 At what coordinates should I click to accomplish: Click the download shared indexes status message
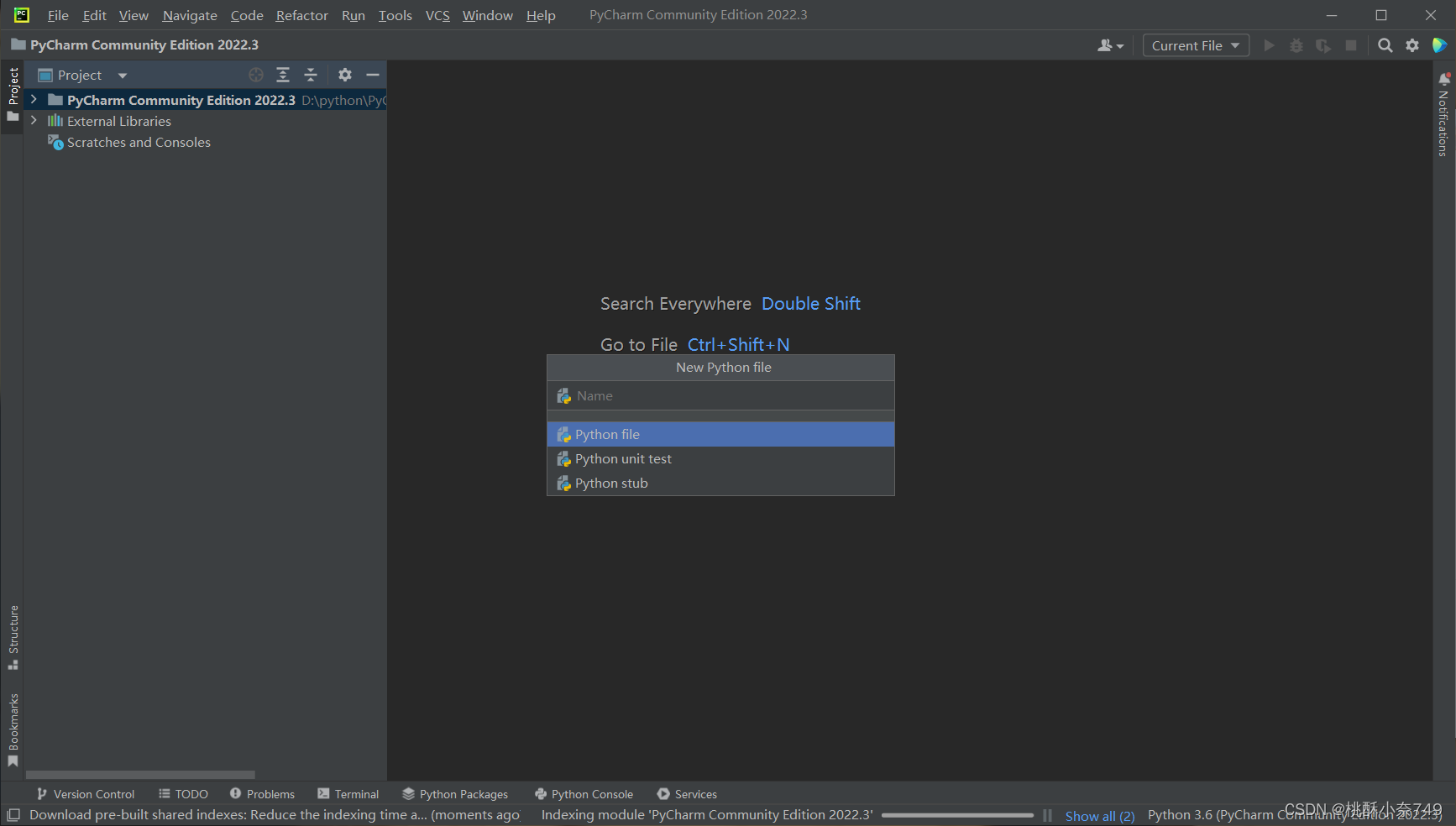(x=275, y=815)
